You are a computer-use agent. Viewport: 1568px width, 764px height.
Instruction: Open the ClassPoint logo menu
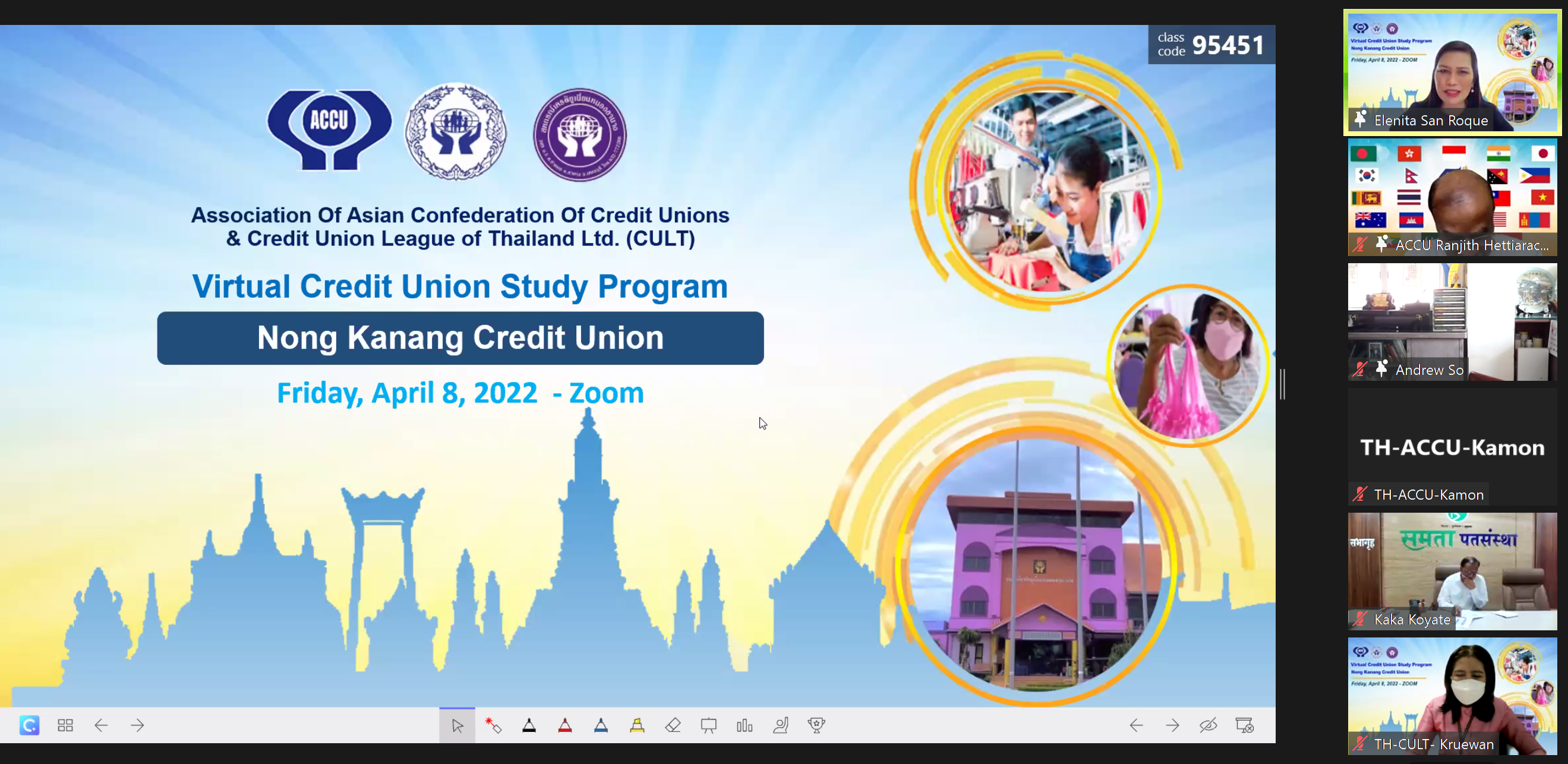(x=29, y=725)
